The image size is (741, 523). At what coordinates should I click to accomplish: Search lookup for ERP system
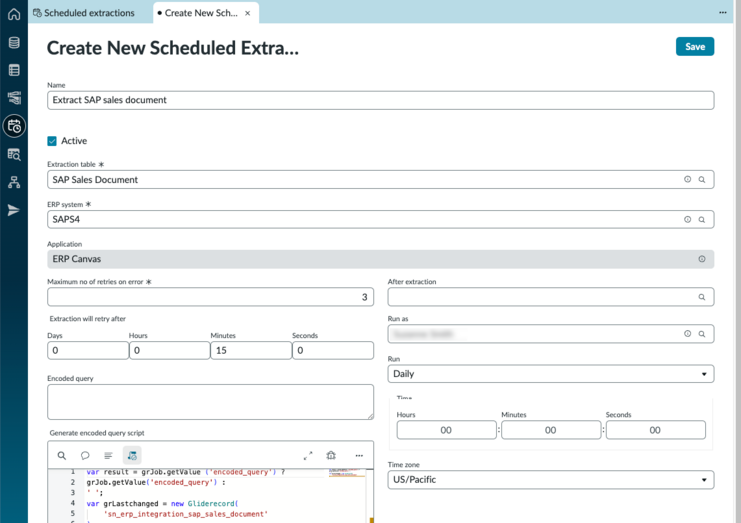pyautogui.click(x=702, y=219)
